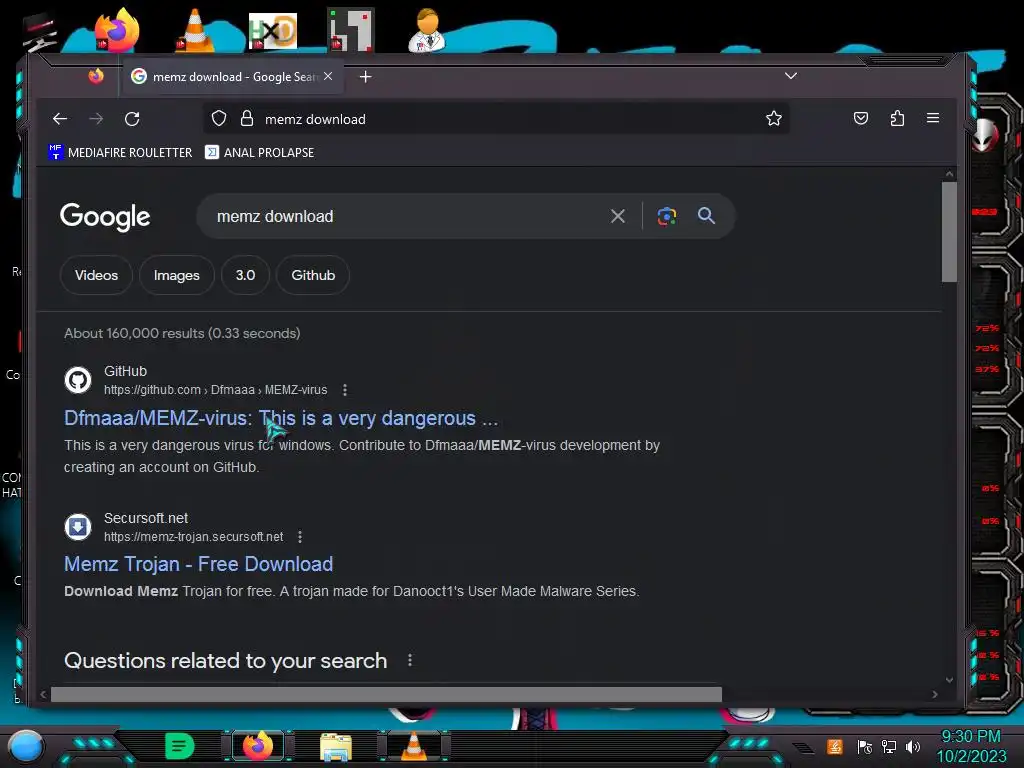Click the forward navigation arrow
The height and width of the screenshot is (768, 1024).
(x=96, y=119)
